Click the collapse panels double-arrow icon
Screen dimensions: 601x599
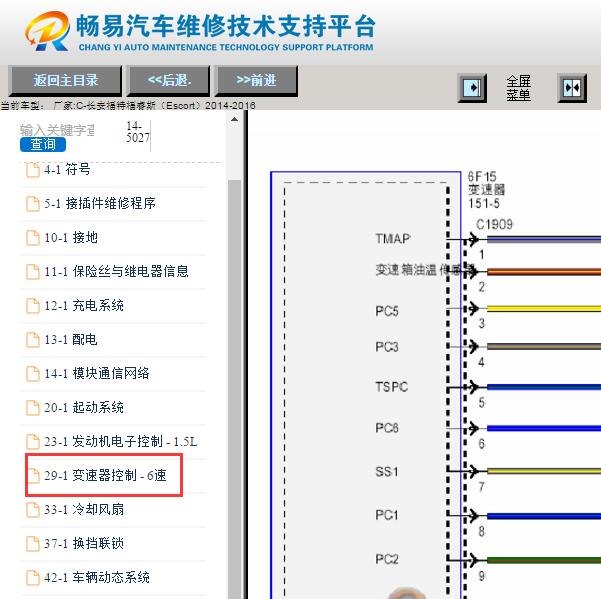click(x=572, y=88)
